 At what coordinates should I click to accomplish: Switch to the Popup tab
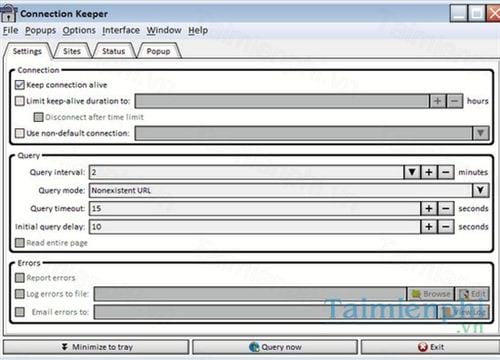(x=158, y=51)
